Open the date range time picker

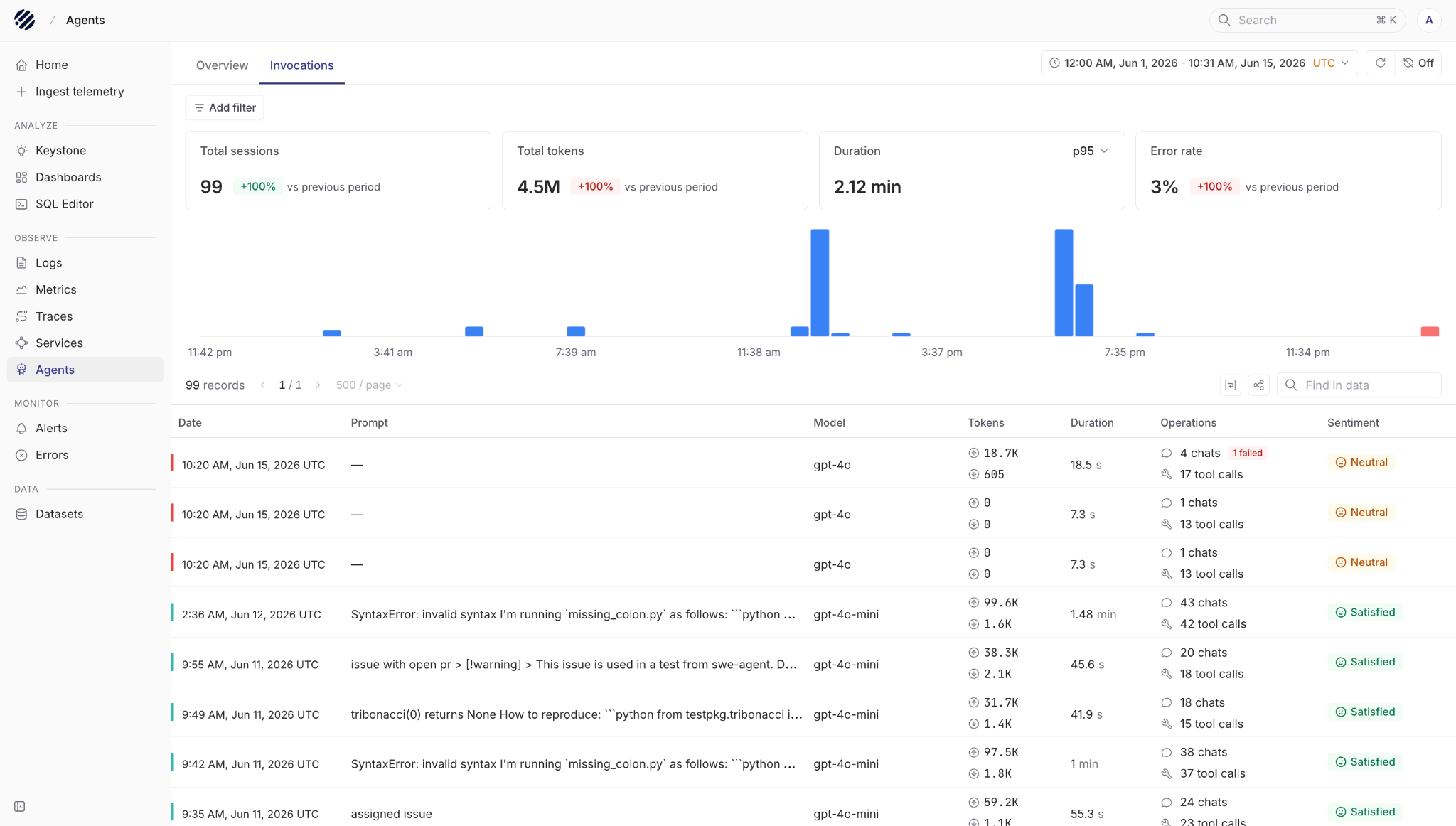pyautogui.click(x=1199, y=63)
